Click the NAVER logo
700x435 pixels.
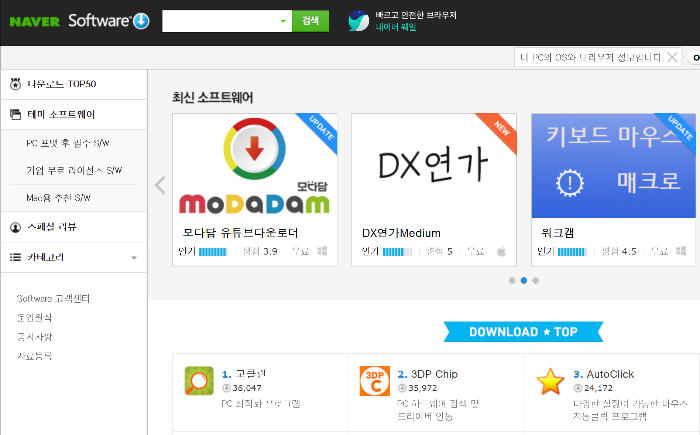pyautogui.click(x=34, y=21)
